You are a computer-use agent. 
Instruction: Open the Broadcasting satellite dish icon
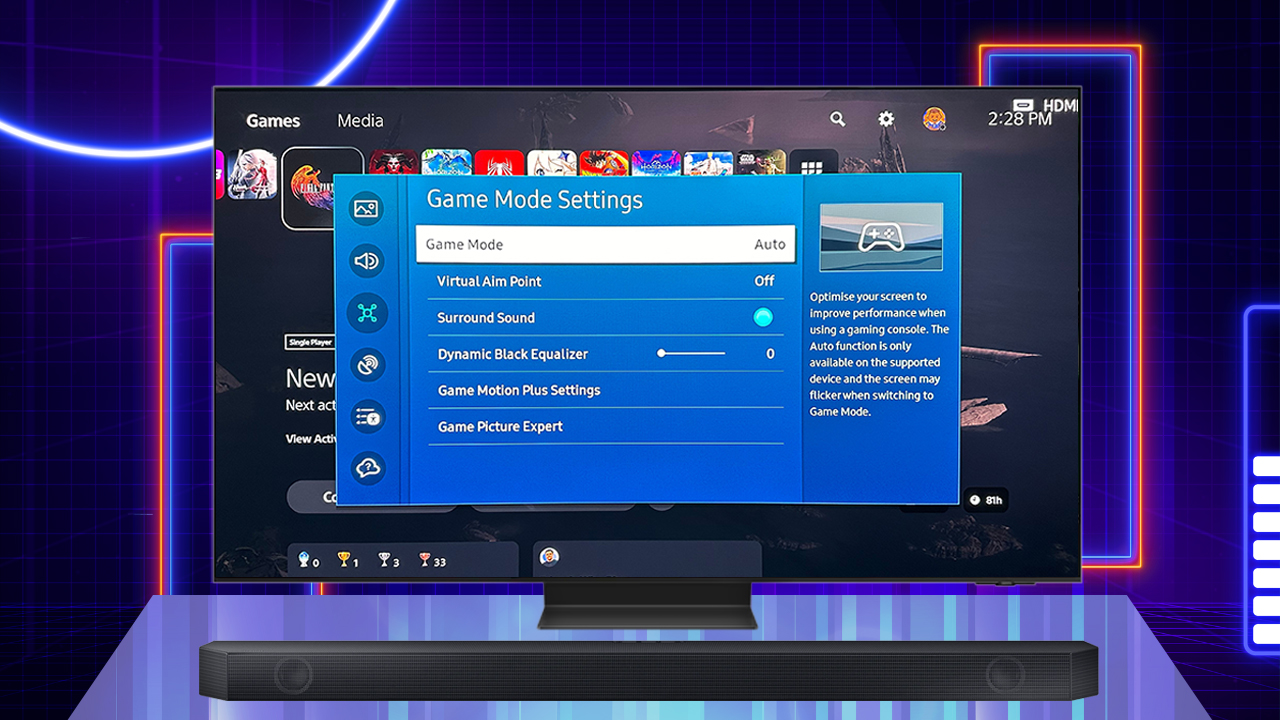(x=366, y=365)
